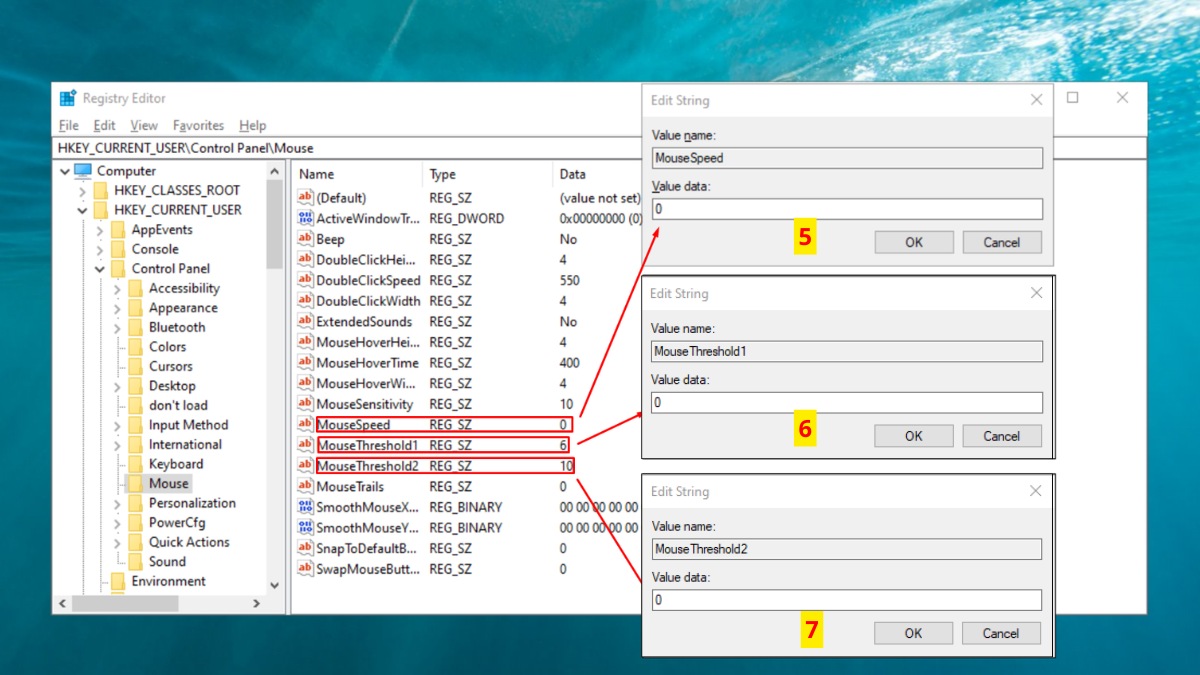This screenshot has height=675, width=1200.
Task: Click OK in MouseThreshold1 Edit String dialog
Action: point(914,436)
